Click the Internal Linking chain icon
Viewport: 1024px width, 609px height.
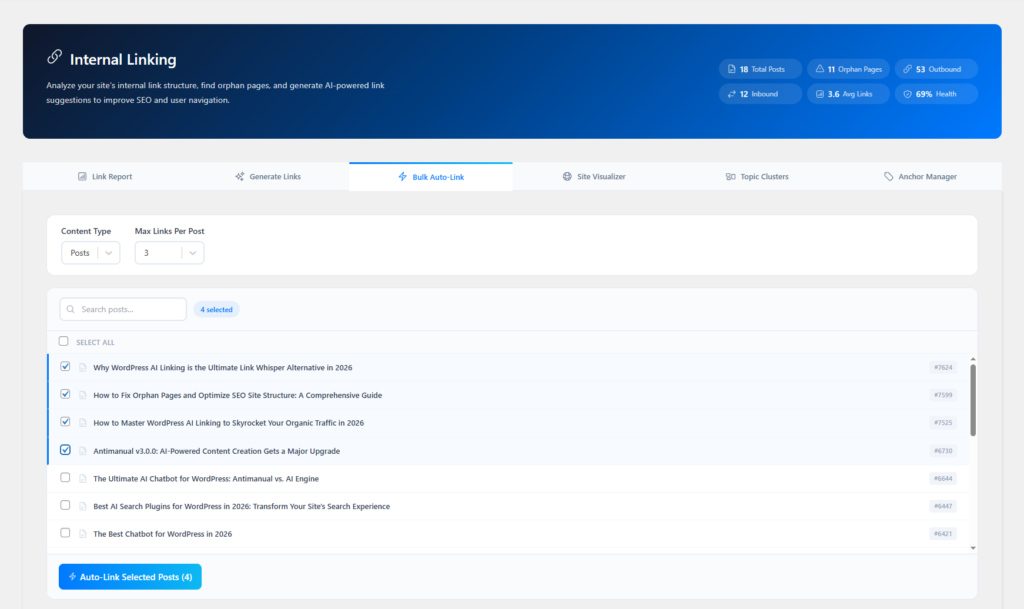54,59
